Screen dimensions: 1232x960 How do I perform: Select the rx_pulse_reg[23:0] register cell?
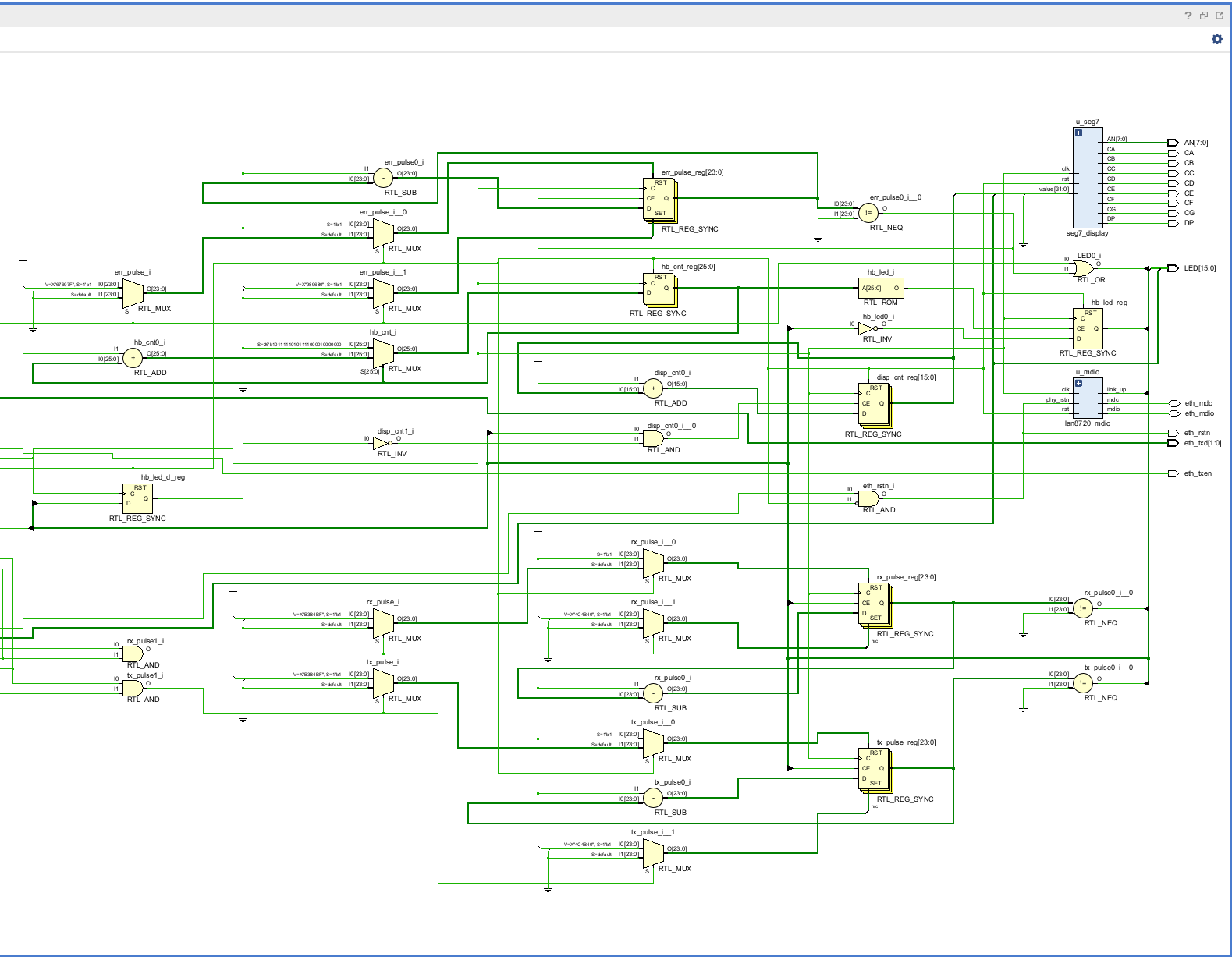tap(875, 605)
